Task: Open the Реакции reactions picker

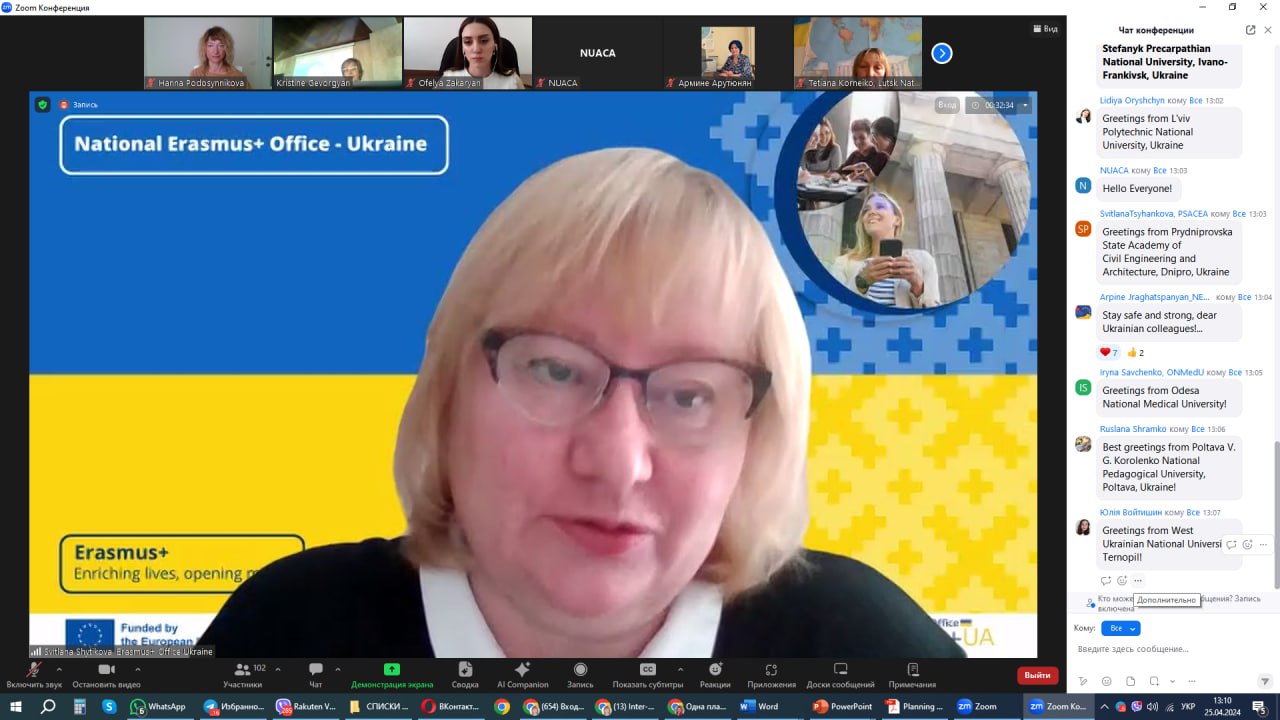Action: pos(715,674)
